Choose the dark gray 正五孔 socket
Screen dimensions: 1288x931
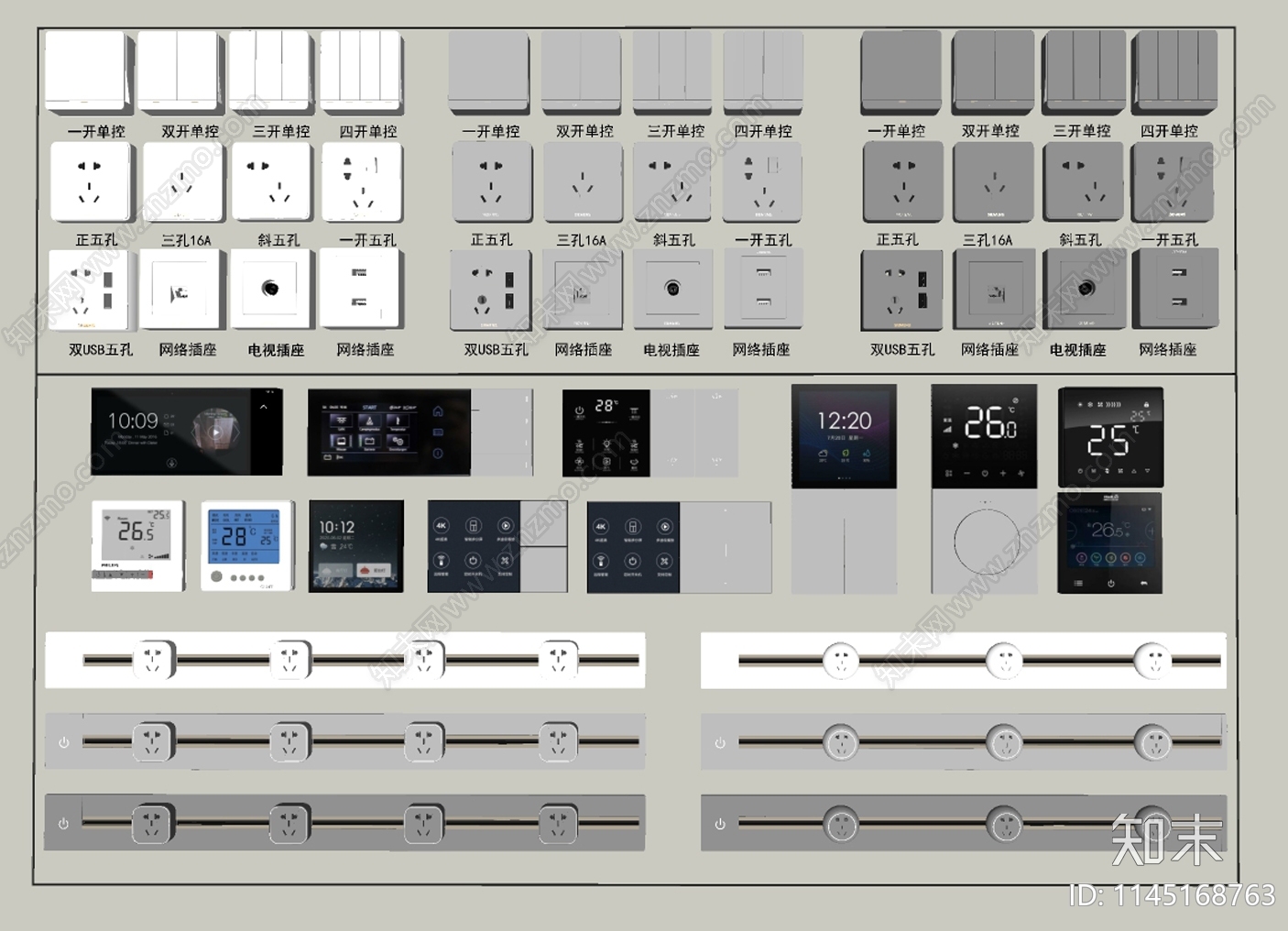pos(903,182)
